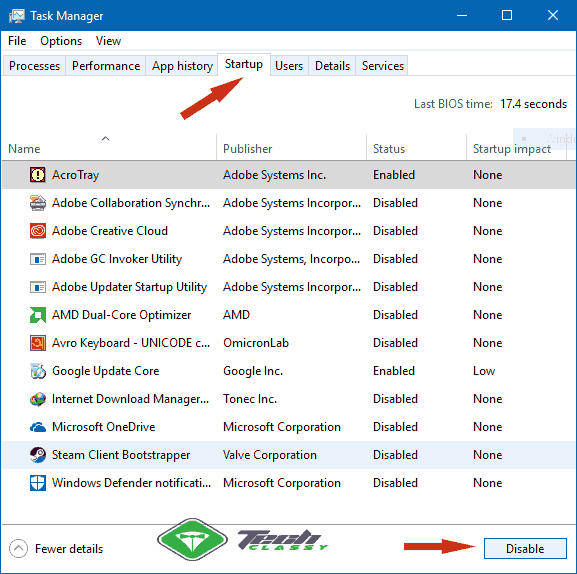Click the Adobe Updater Startup Utility icon
This screenshot has height=574, width=577.
pos(38,287)
